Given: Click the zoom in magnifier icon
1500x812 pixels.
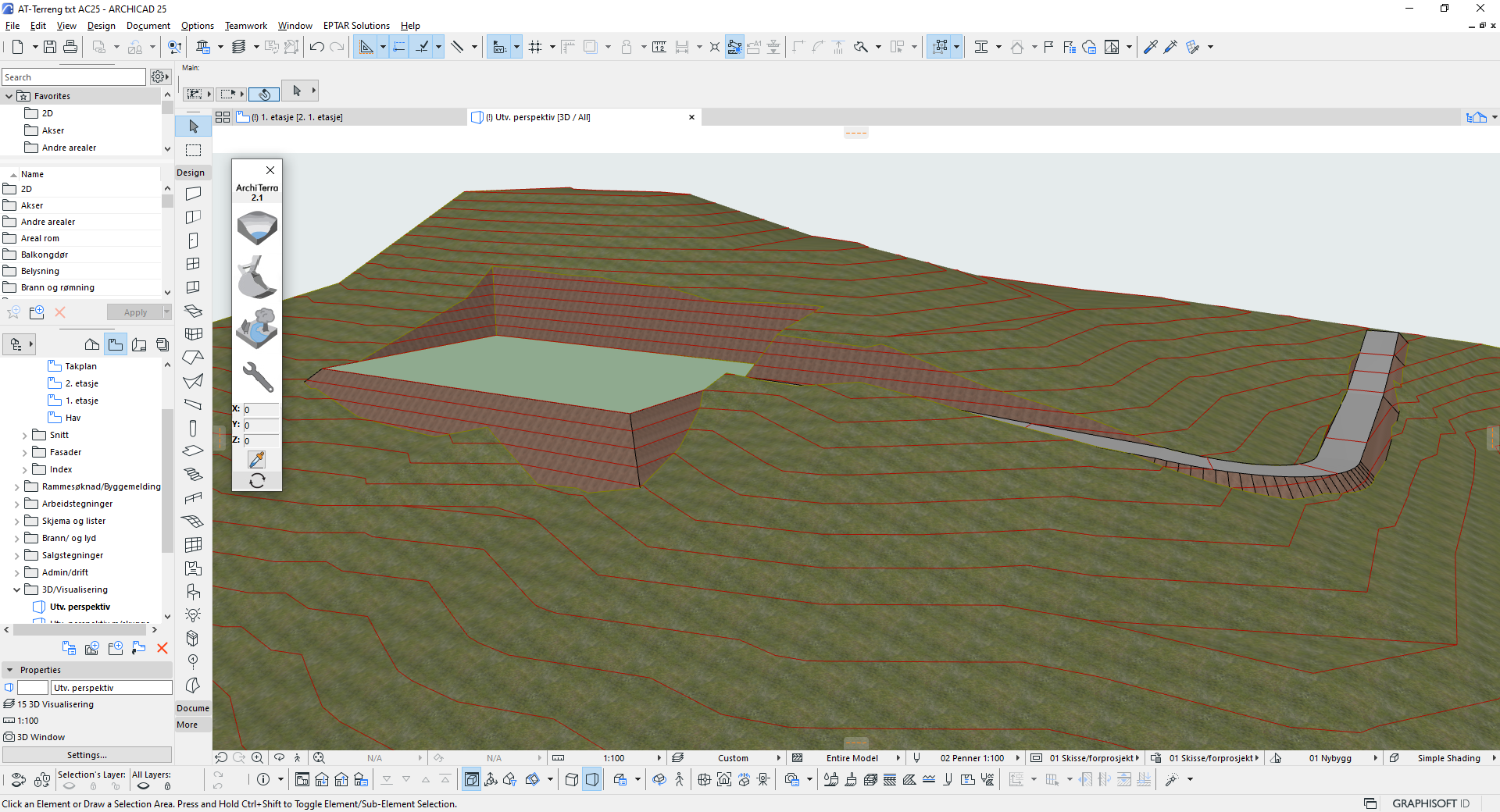Looking at the screenshot, I should tap(258, 757).
